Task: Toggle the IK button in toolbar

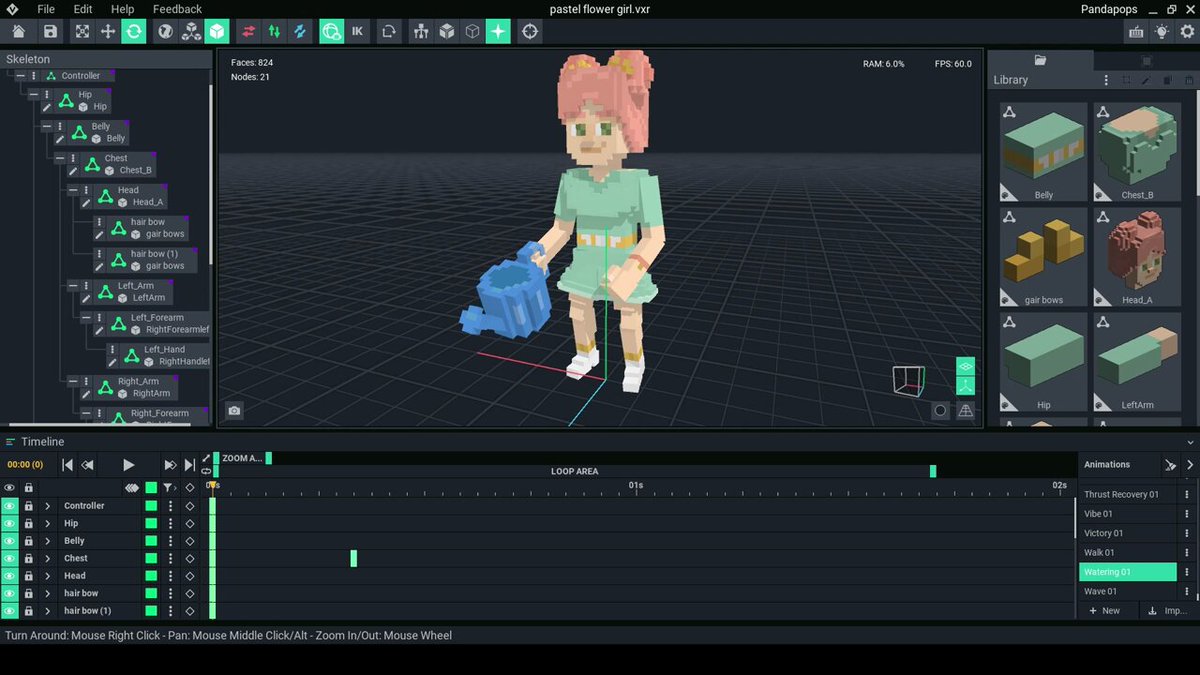Action: [357, 32]
